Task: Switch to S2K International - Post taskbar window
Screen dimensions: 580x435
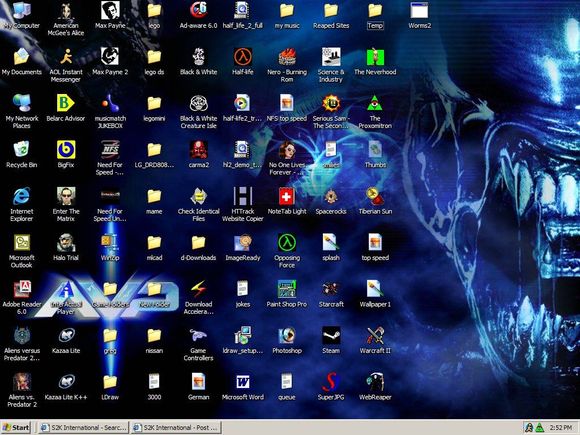Action: click(x=176, y=428)
